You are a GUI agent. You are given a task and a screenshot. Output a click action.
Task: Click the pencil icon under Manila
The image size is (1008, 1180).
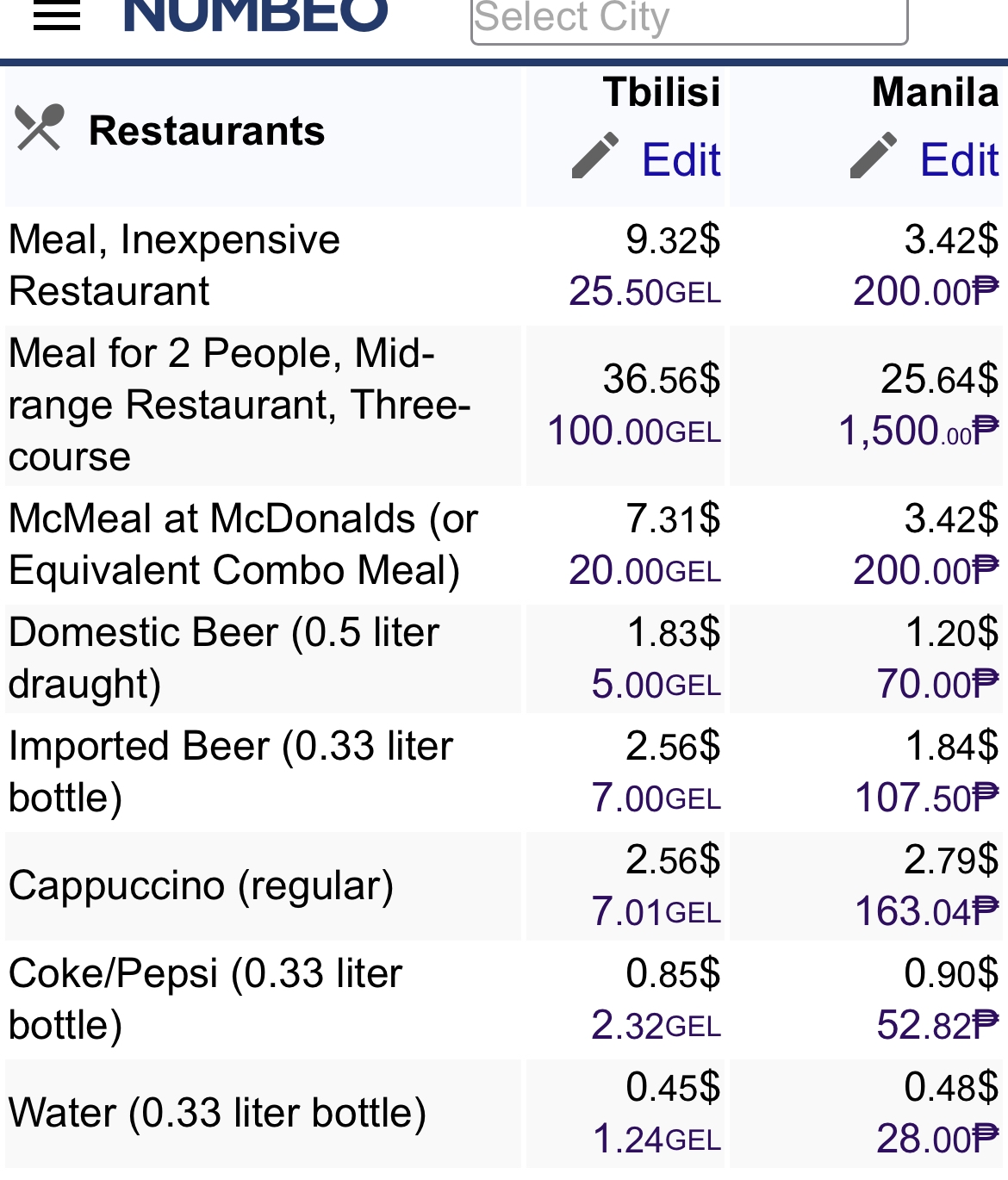(x=874, y=157)
